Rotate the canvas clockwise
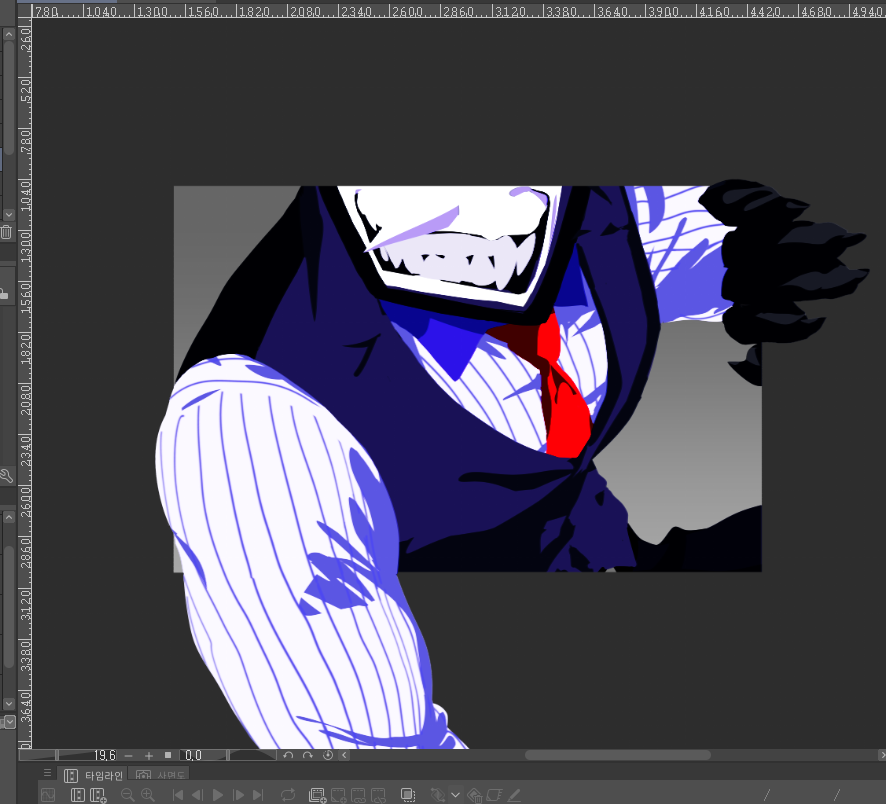The image size is (886, 804). [307, 755]
